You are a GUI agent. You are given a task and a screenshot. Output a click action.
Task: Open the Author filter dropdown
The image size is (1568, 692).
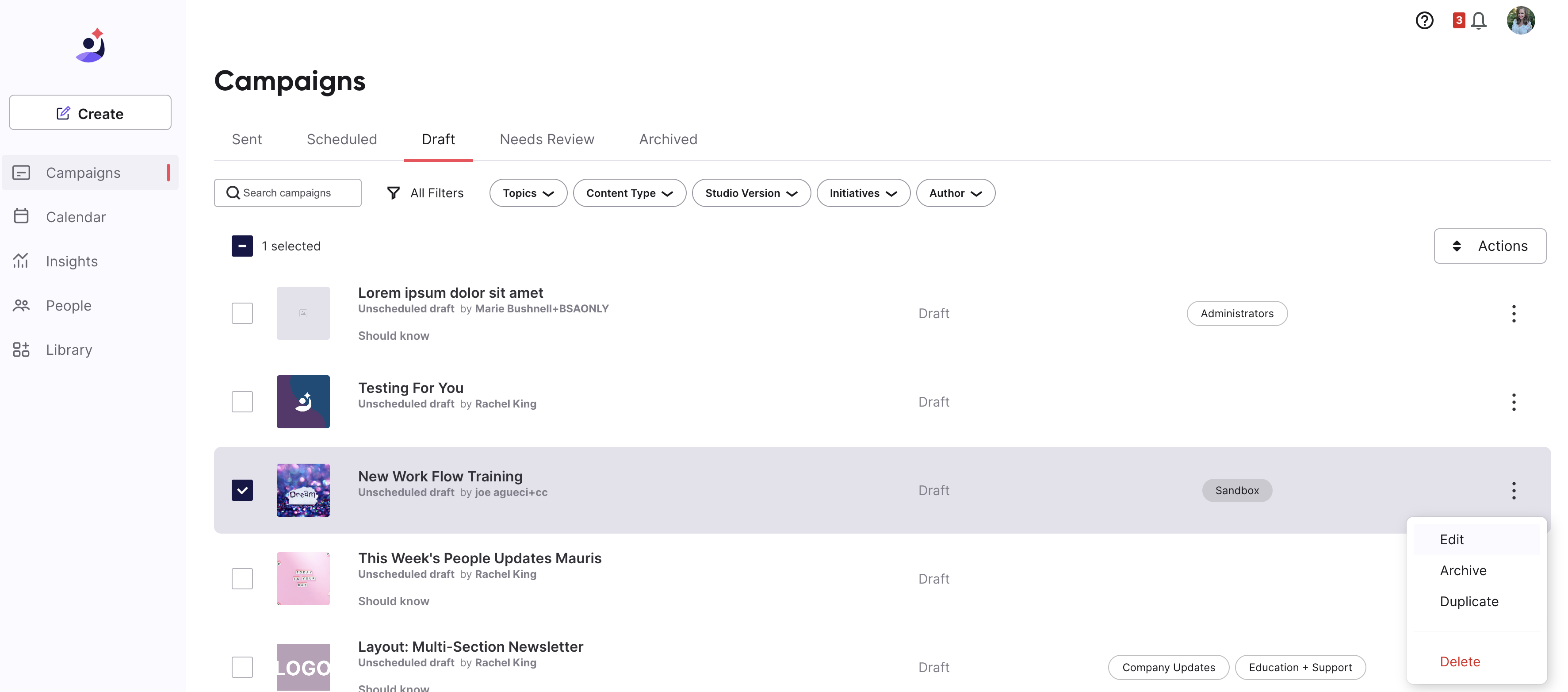(x=955, y=193)
